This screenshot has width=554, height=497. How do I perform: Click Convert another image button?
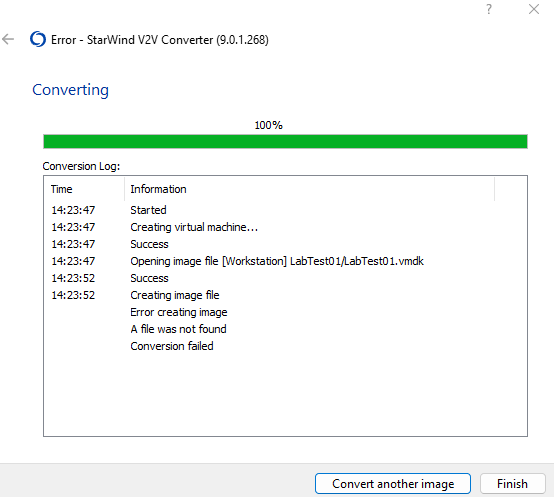(x=393, y=484)
